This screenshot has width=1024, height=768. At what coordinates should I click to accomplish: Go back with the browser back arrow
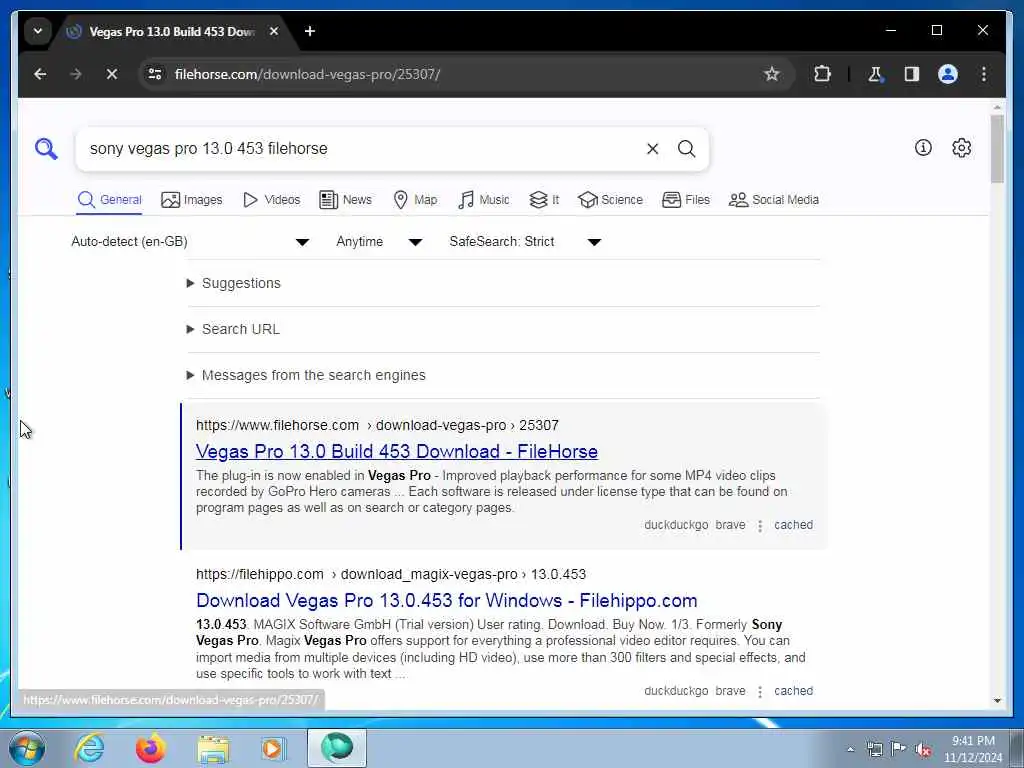pyautogui.click(x=40, y=74)
